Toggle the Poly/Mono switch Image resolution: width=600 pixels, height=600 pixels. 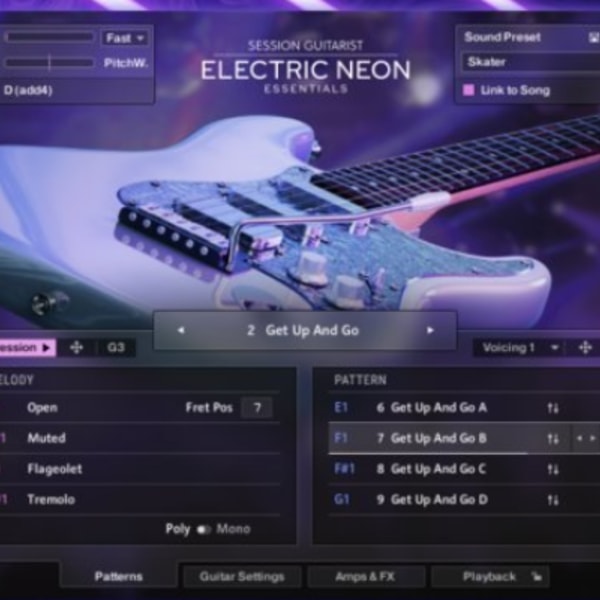[x=203, y=529]
